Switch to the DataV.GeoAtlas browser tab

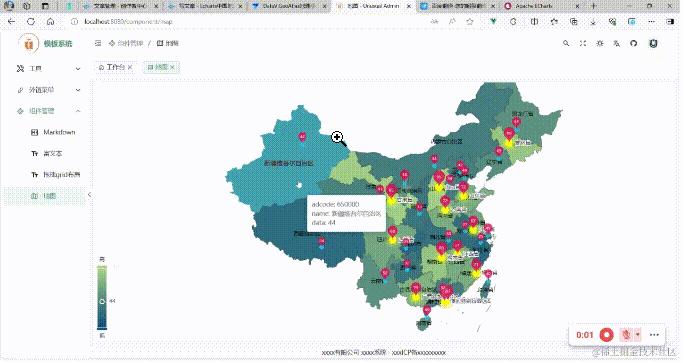[x=290, y=6]
